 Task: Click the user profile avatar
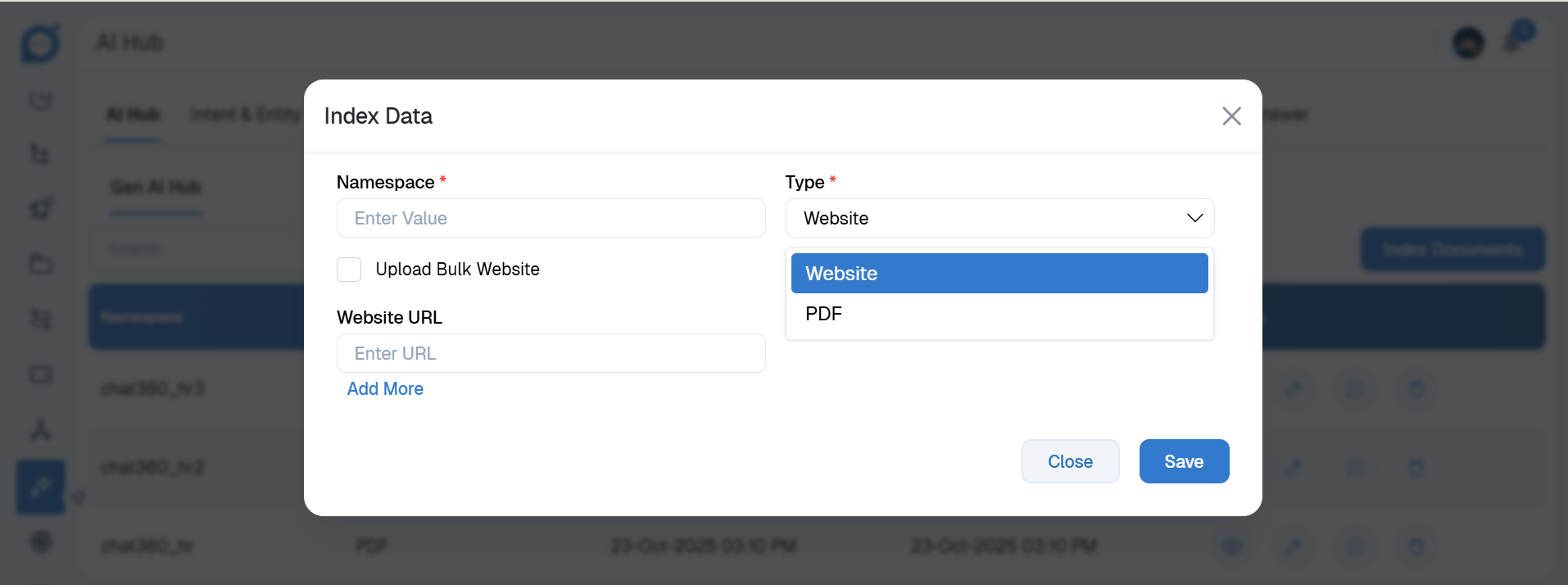(x=1467, y=43)
